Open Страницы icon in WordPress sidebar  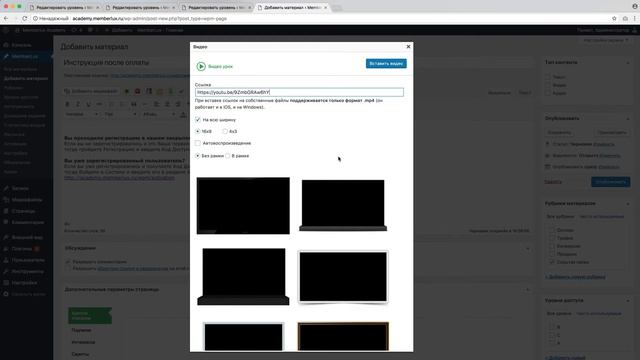tap(6, 211)
